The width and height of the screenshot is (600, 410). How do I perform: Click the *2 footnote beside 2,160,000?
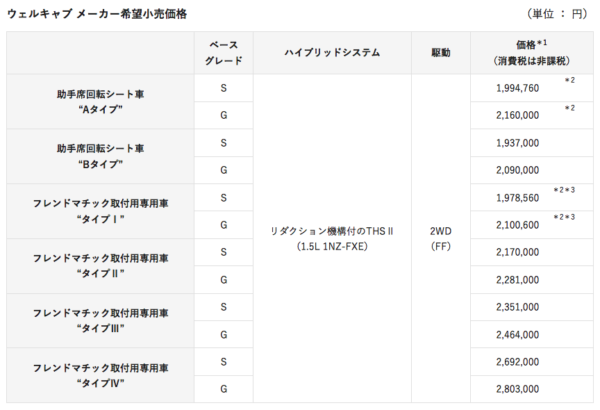click(x=570, y=108)
